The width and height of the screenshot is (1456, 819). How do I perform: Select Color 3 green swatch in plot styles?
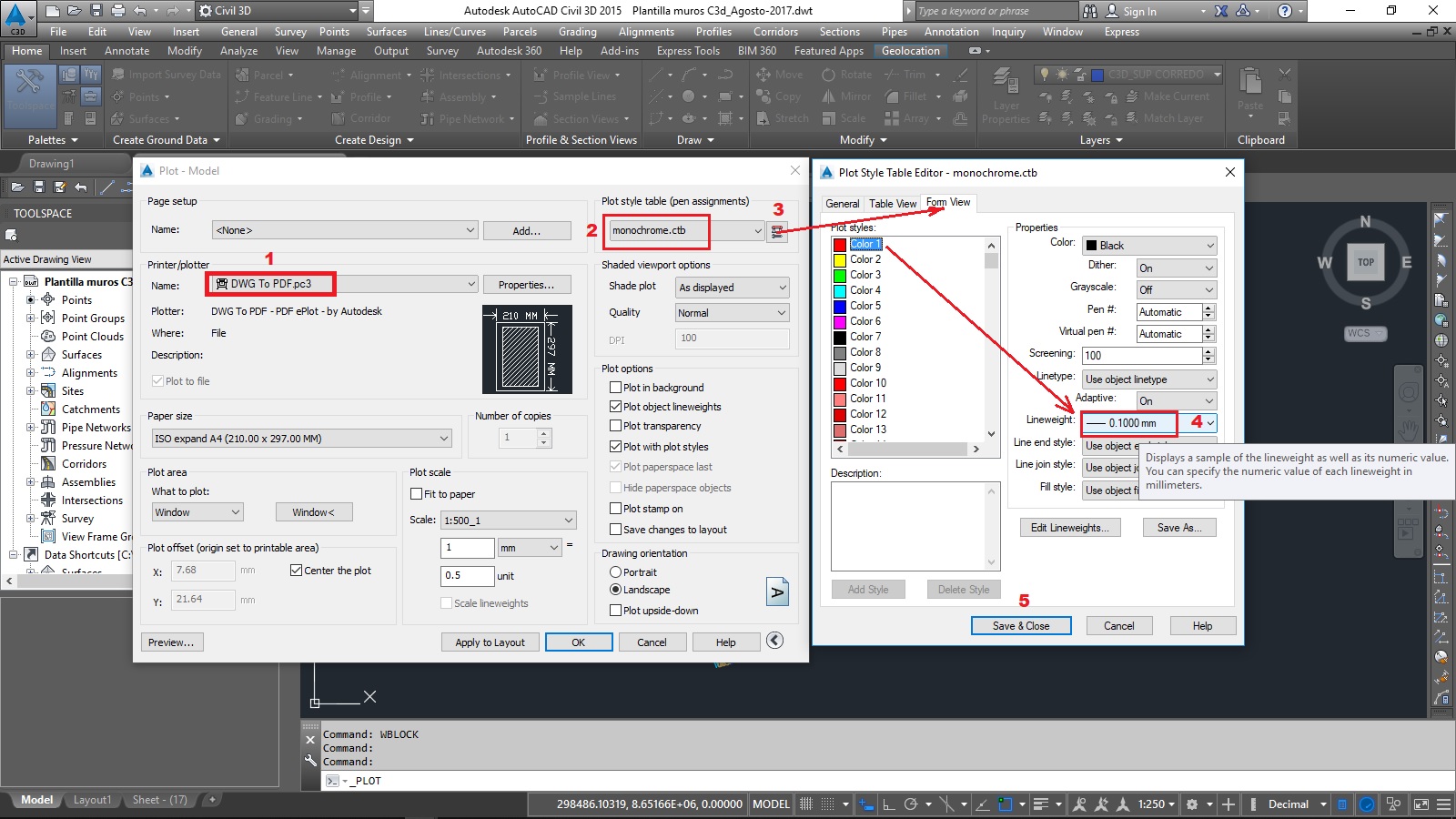coord(840,276)
